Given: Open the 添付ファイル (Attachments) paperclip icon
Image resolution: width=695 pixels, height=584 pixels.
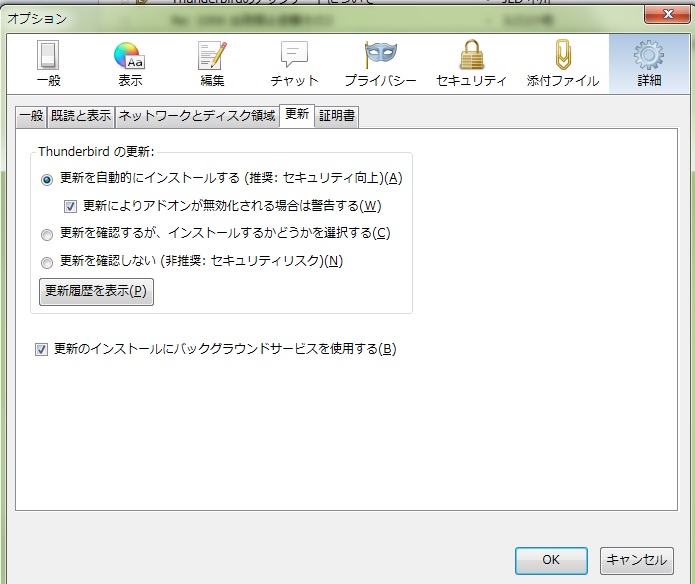Looking at the screenshot, I should (563, 64).
